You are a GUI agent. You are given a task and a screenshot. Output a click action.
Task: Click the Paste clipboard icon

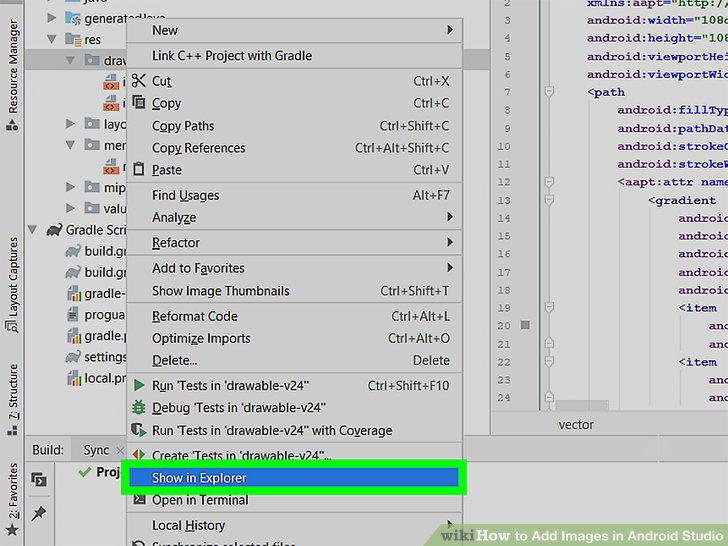coord(138,169)
